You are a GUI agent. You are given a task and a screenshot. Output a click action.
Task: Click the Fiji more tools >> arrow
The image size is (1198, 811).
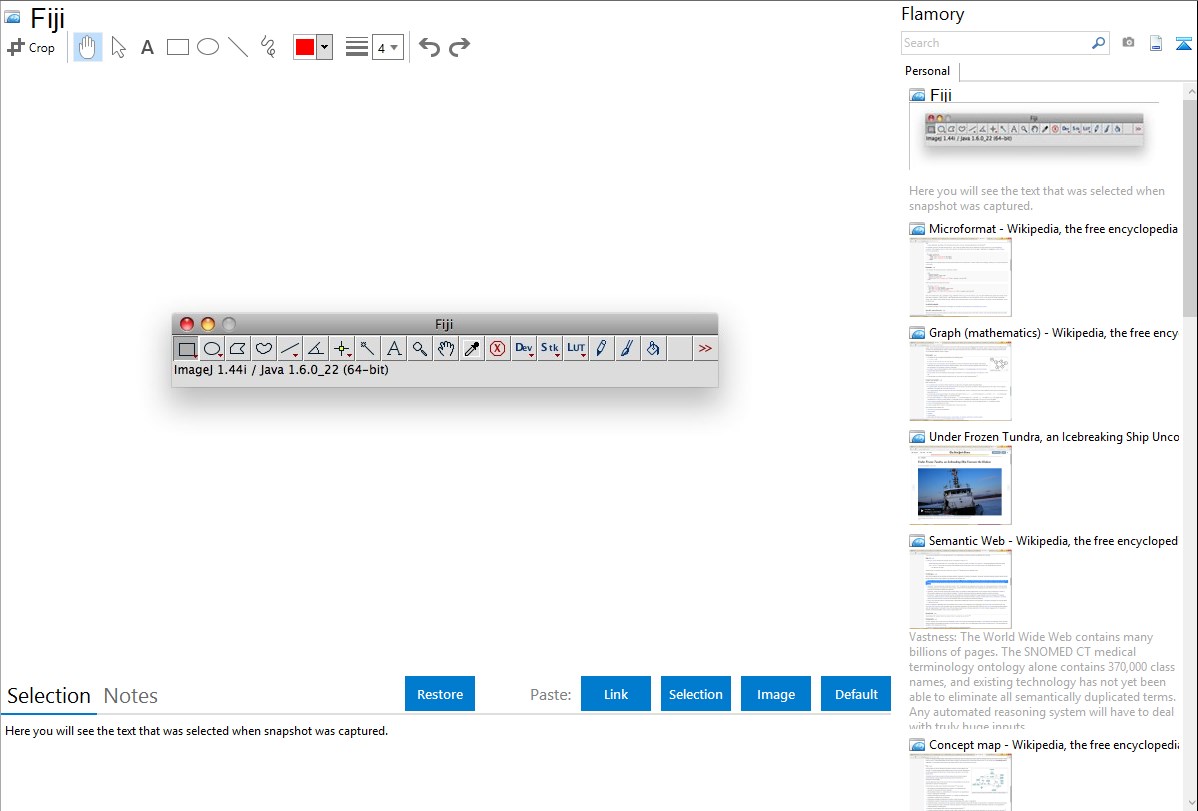click(704, 349)
